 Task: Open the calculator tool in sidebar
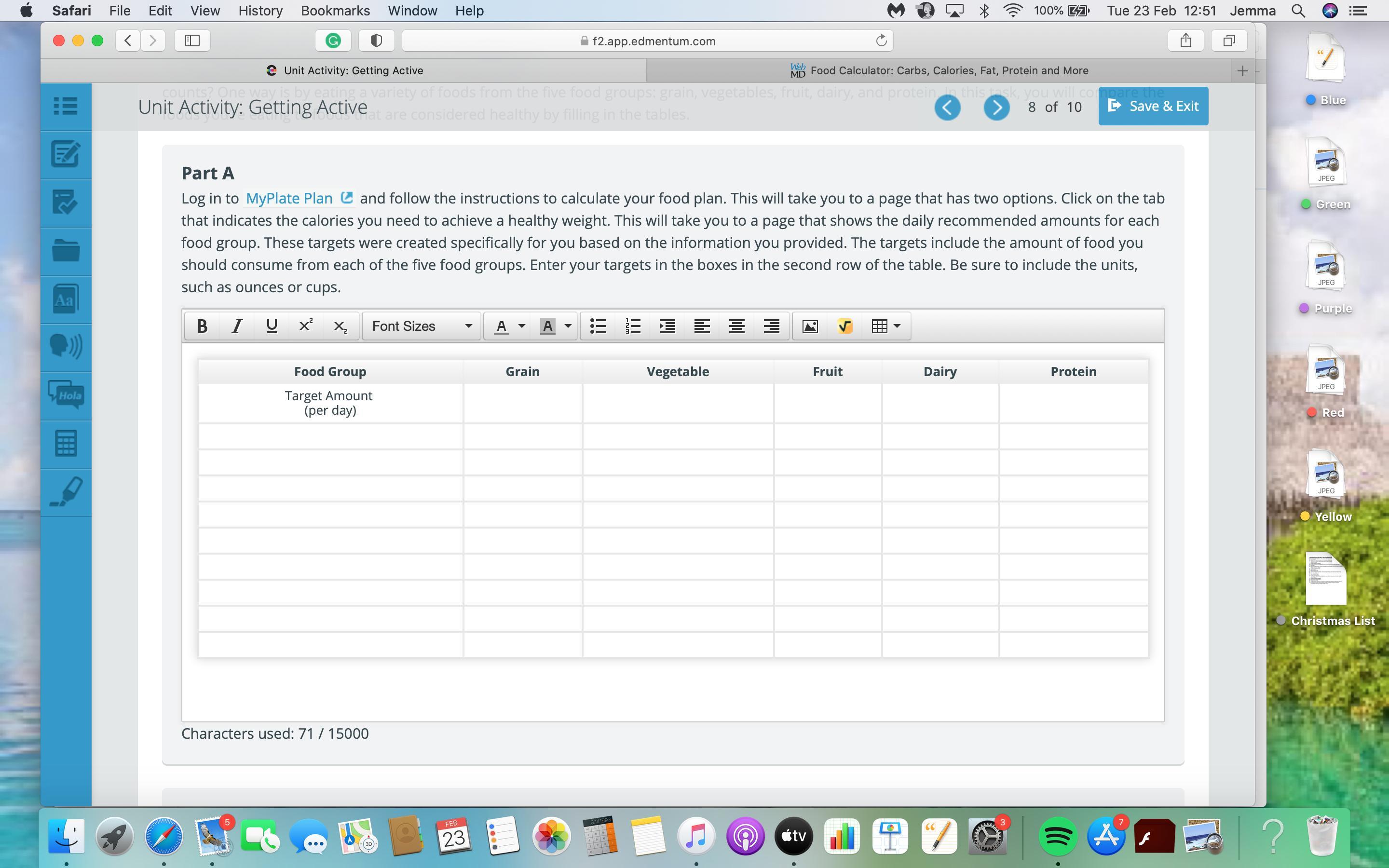[66, 443]
